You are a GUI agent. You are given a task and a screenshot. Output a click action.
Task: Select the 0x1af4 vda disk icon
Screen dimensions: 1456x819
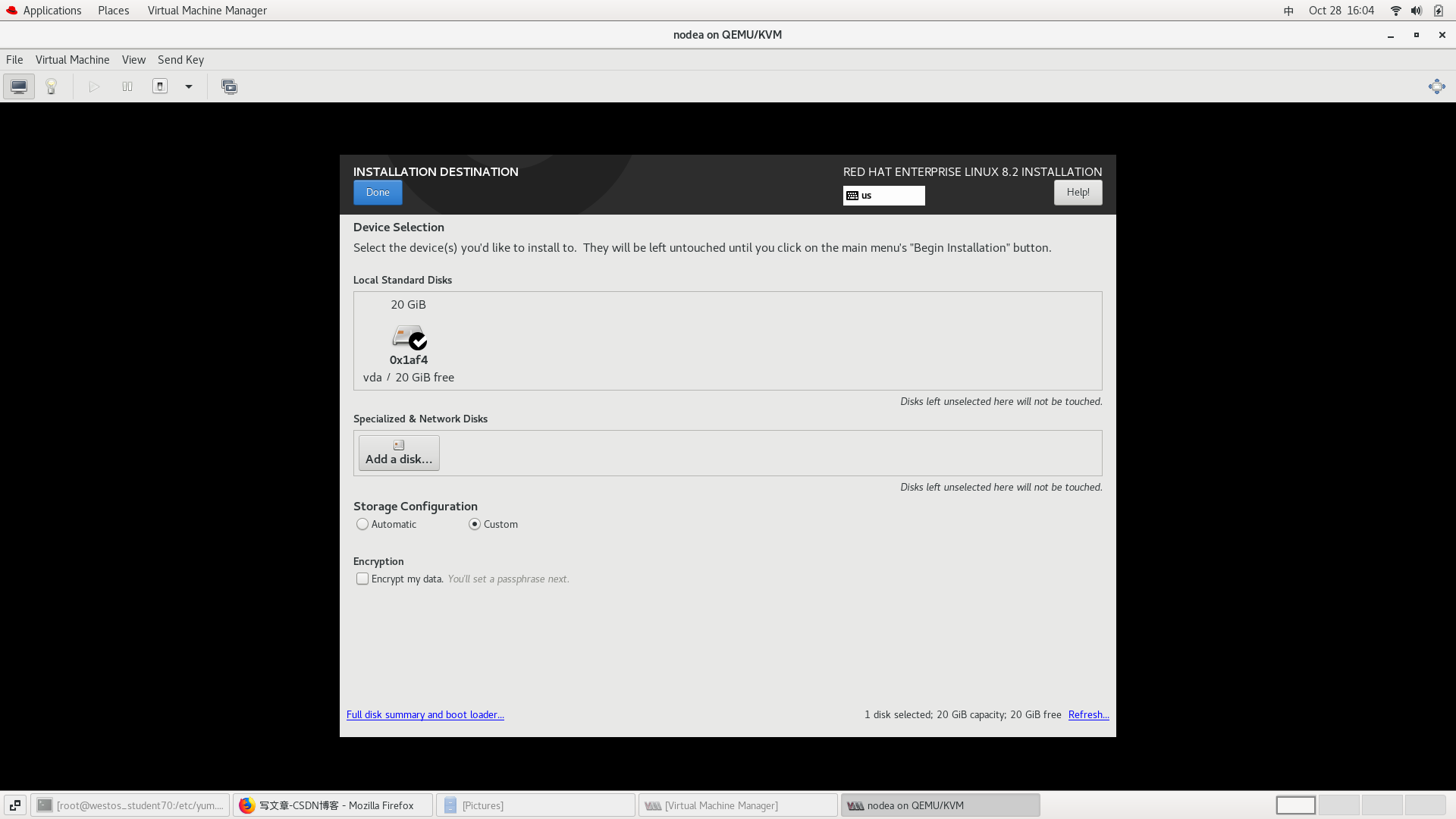pyautogui.click(x=409, y=337)
